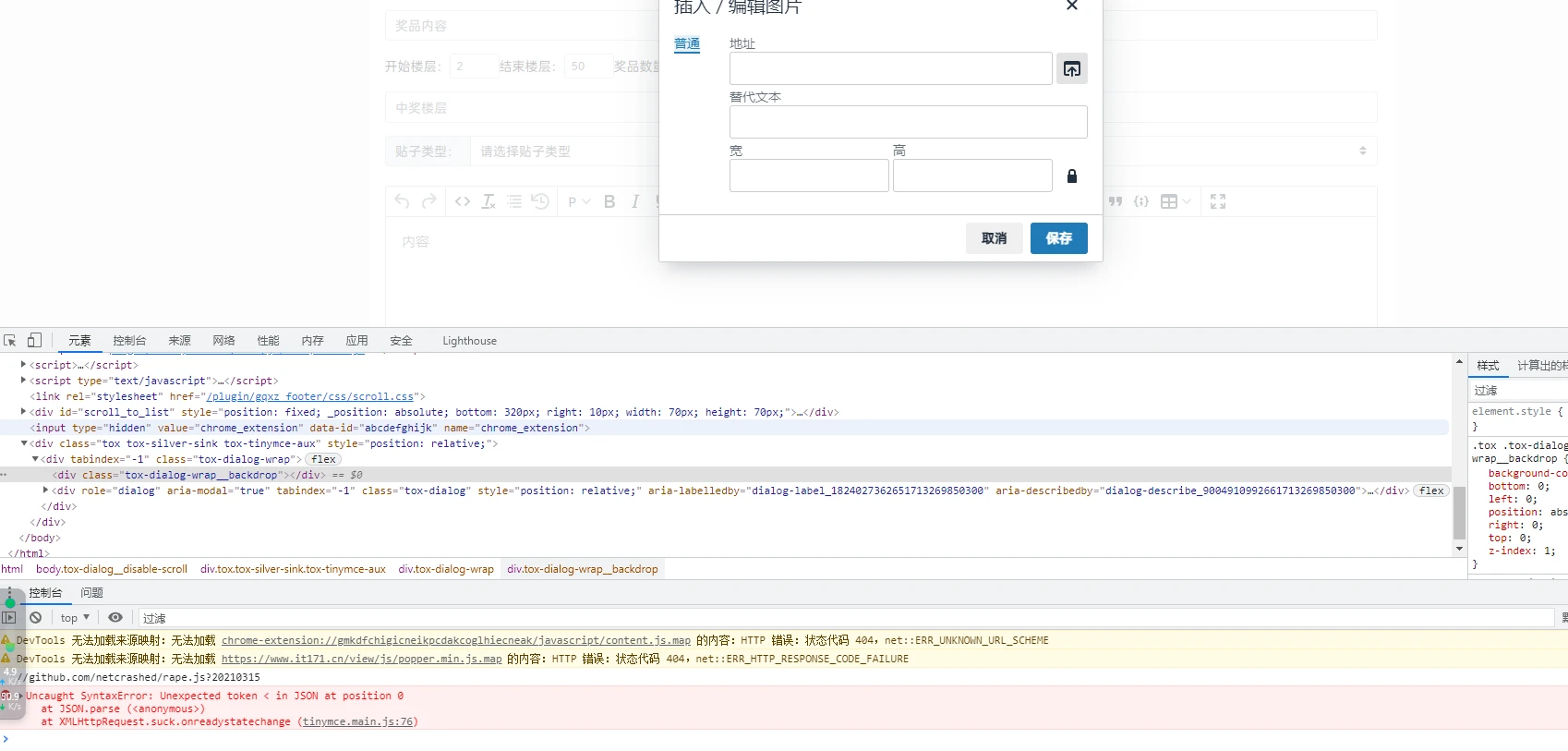Open the Lighthouse tab
The image size is (1568, 751).
click(469, 341)
